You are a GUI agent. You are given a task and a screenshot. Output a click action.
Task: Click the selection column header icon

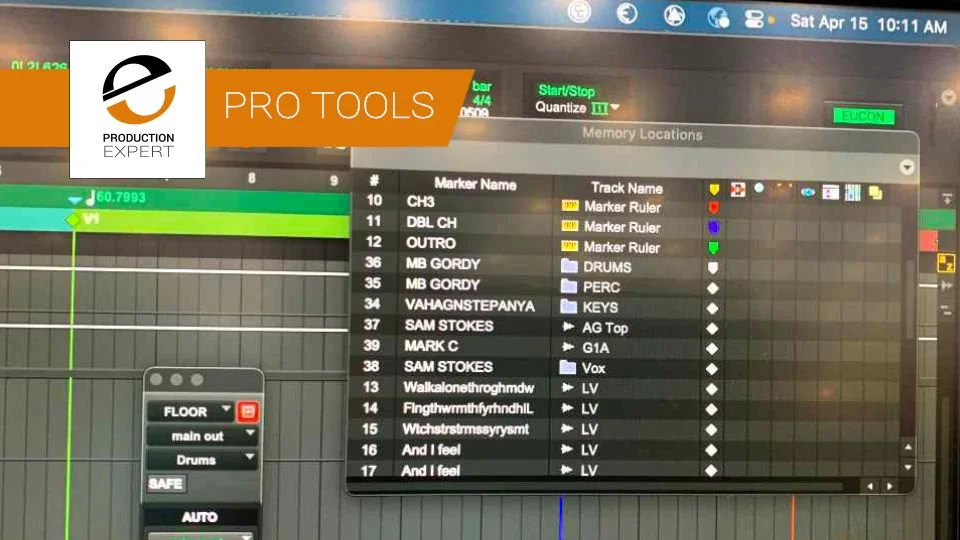click(738, 190)
